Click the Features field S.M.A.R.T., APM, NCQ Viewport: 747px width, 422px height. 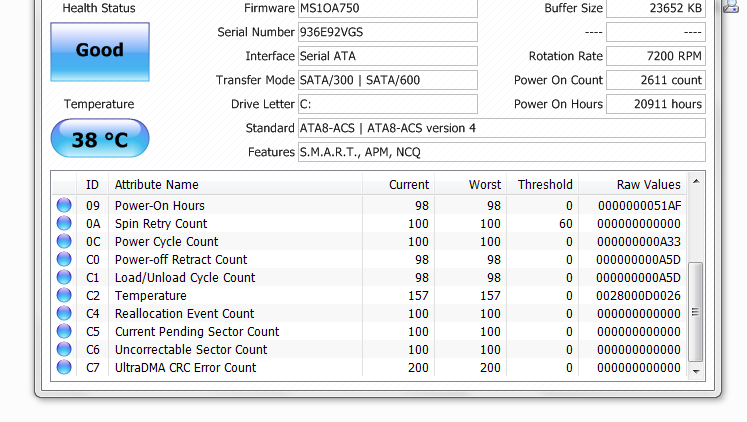502,152
